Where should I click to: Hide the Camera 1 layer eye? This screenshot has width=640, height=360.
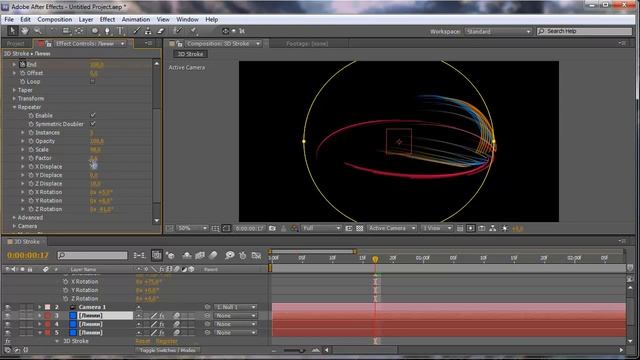(7, 307)
